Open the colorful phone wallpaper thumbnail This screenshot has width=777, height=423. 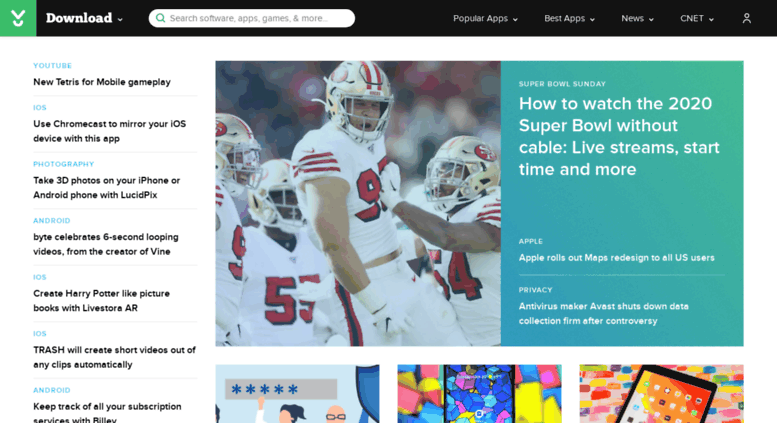coord(479,394)
